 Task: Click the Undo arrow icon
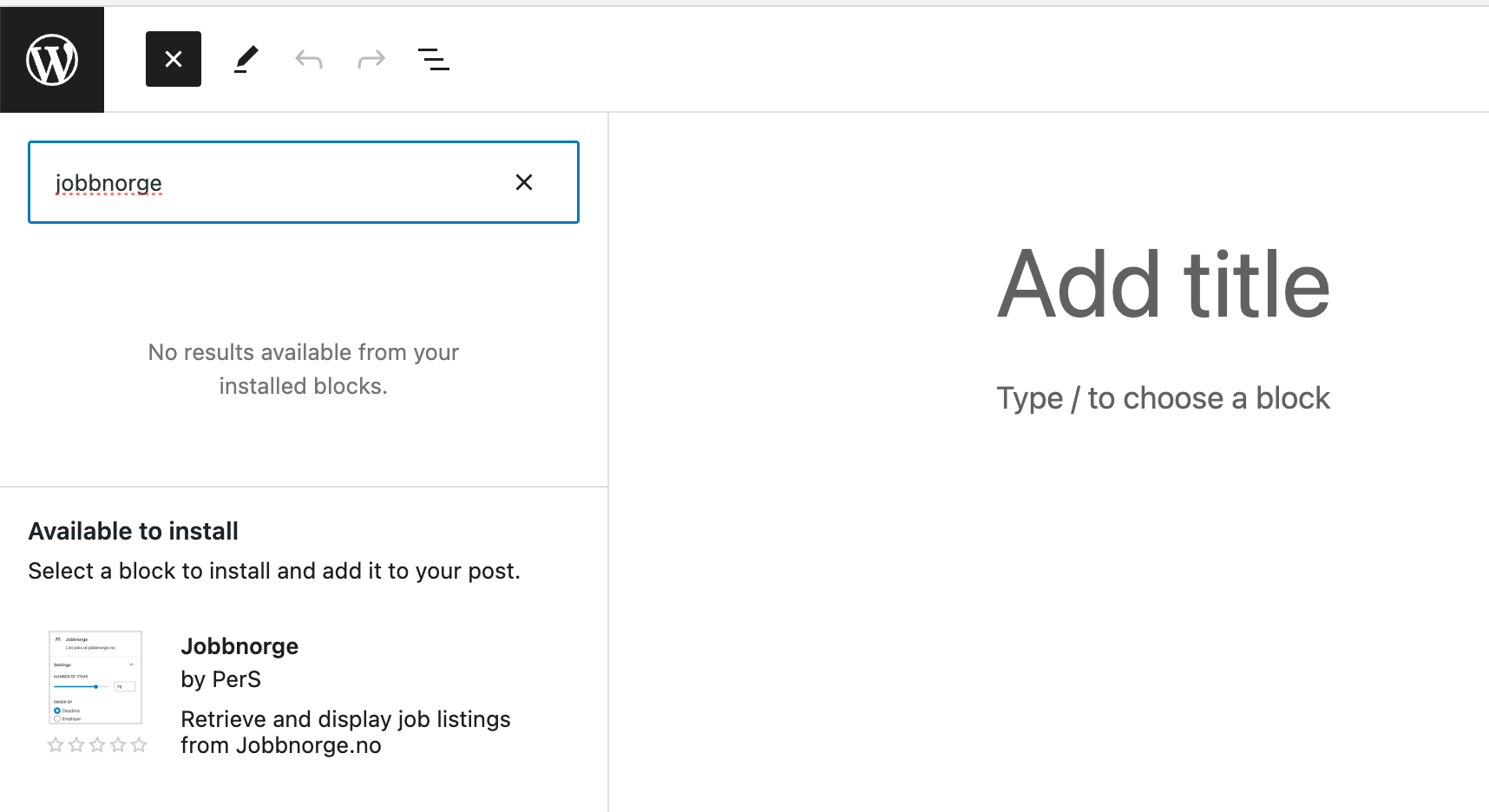[x=308, y=58]
